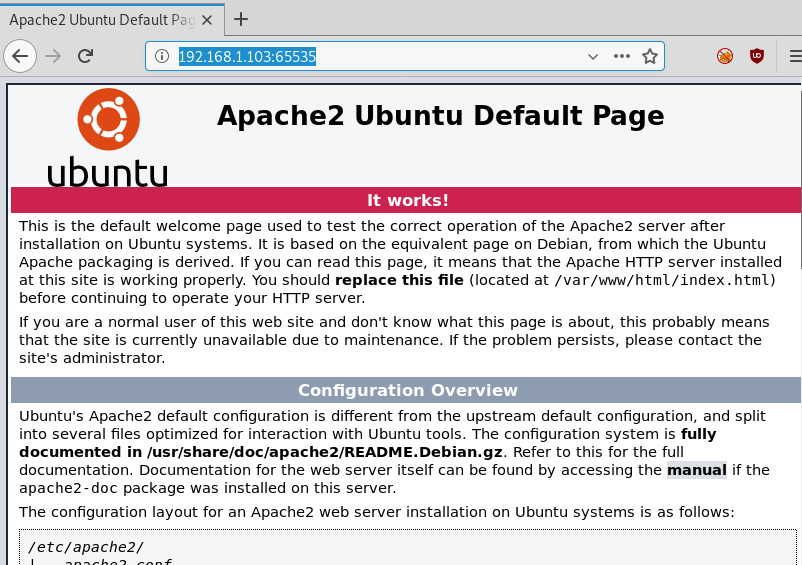
Task: Click the Configuration Overview section header
Action: point(407,390)
